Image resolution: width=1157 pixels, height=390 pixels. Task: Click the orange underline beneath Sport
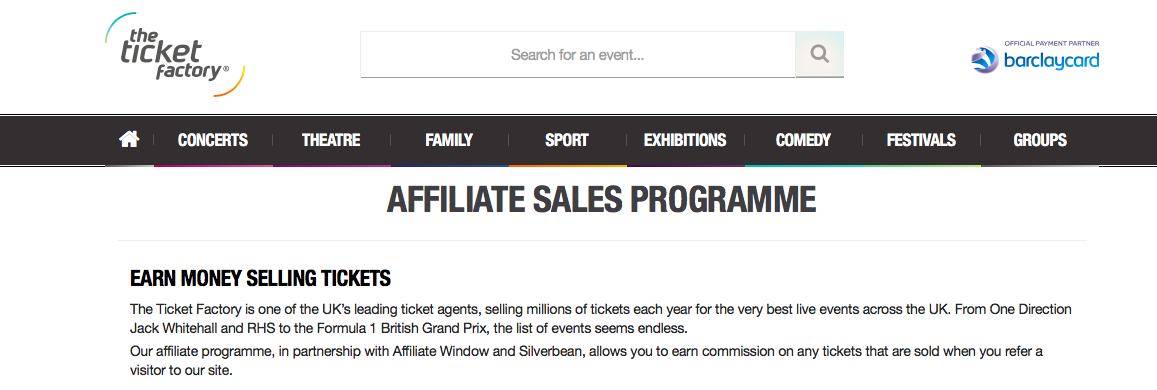[x=567, y=165]
